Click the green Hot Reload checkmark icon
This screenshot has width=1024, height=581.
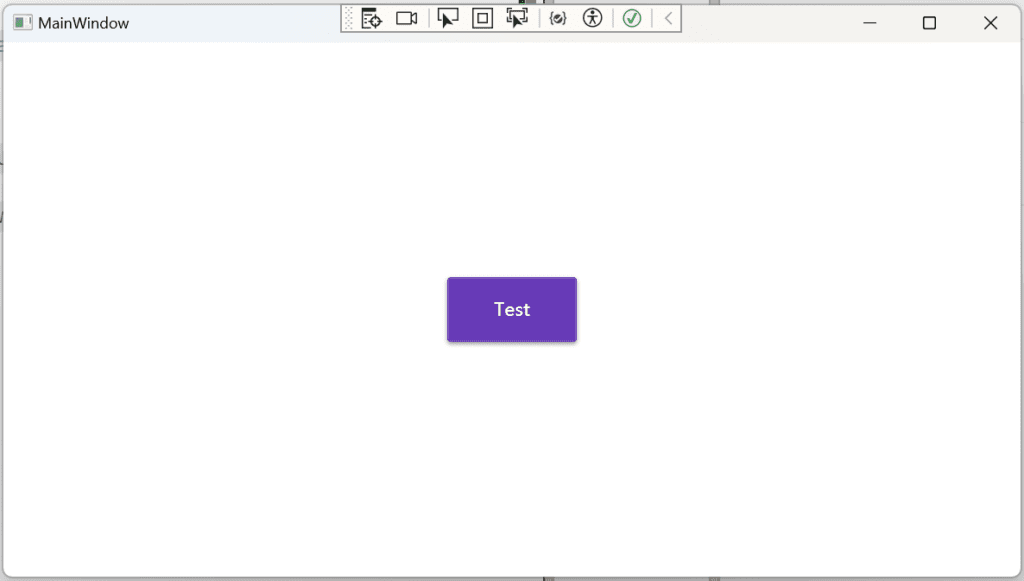tap(631, 18)
